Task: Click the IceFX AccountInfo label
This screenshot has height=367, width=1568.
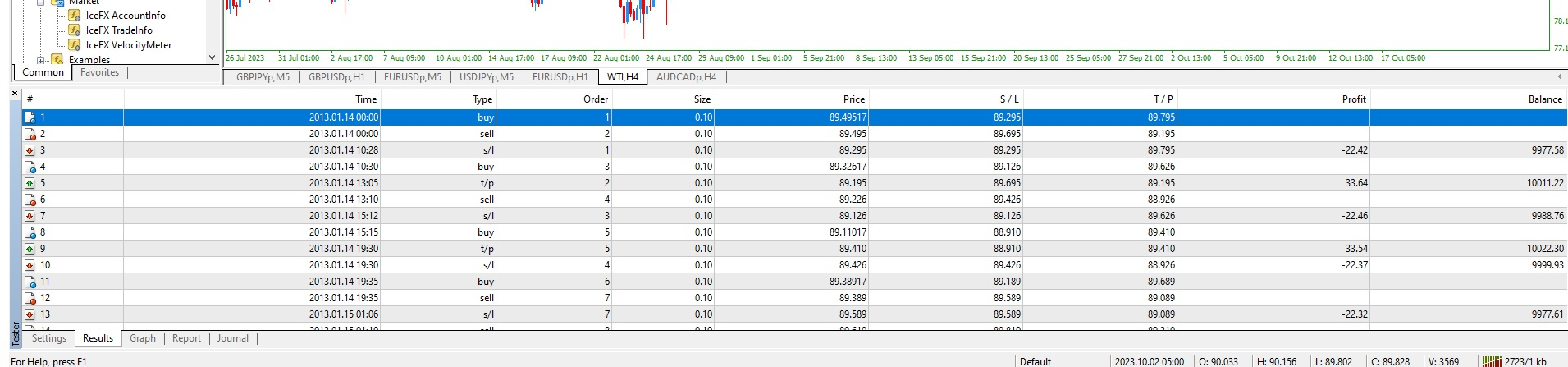Action: (126, 15)
